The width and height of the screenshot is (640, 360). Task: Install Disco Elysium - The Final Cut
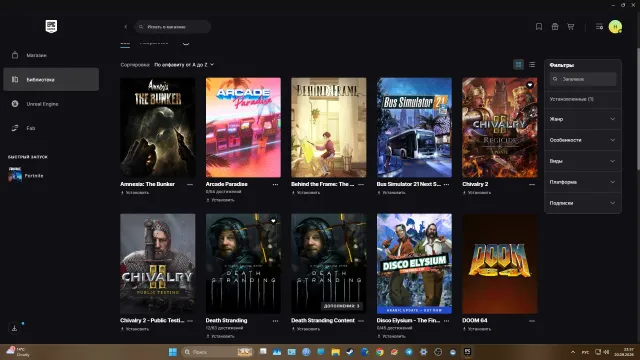click(x=391, y=336)
